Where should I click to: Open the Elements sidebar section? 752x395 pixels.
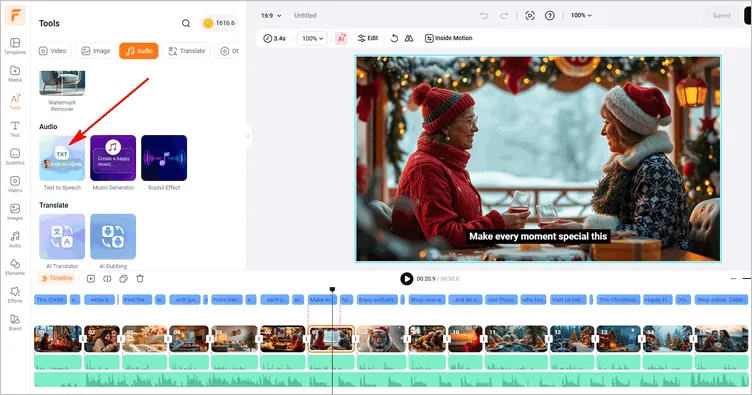click(15, 267)
